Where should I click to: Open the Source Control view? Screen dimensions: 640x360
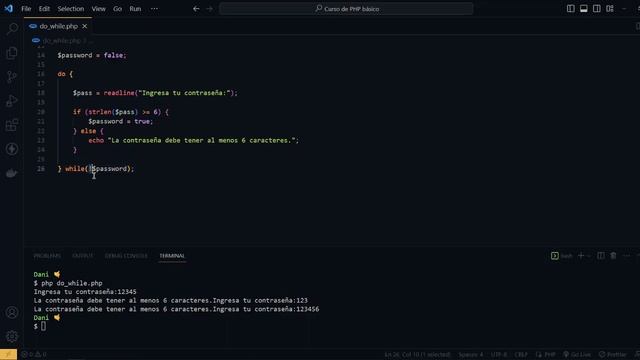pyautogui.click(x=12, y=77)
